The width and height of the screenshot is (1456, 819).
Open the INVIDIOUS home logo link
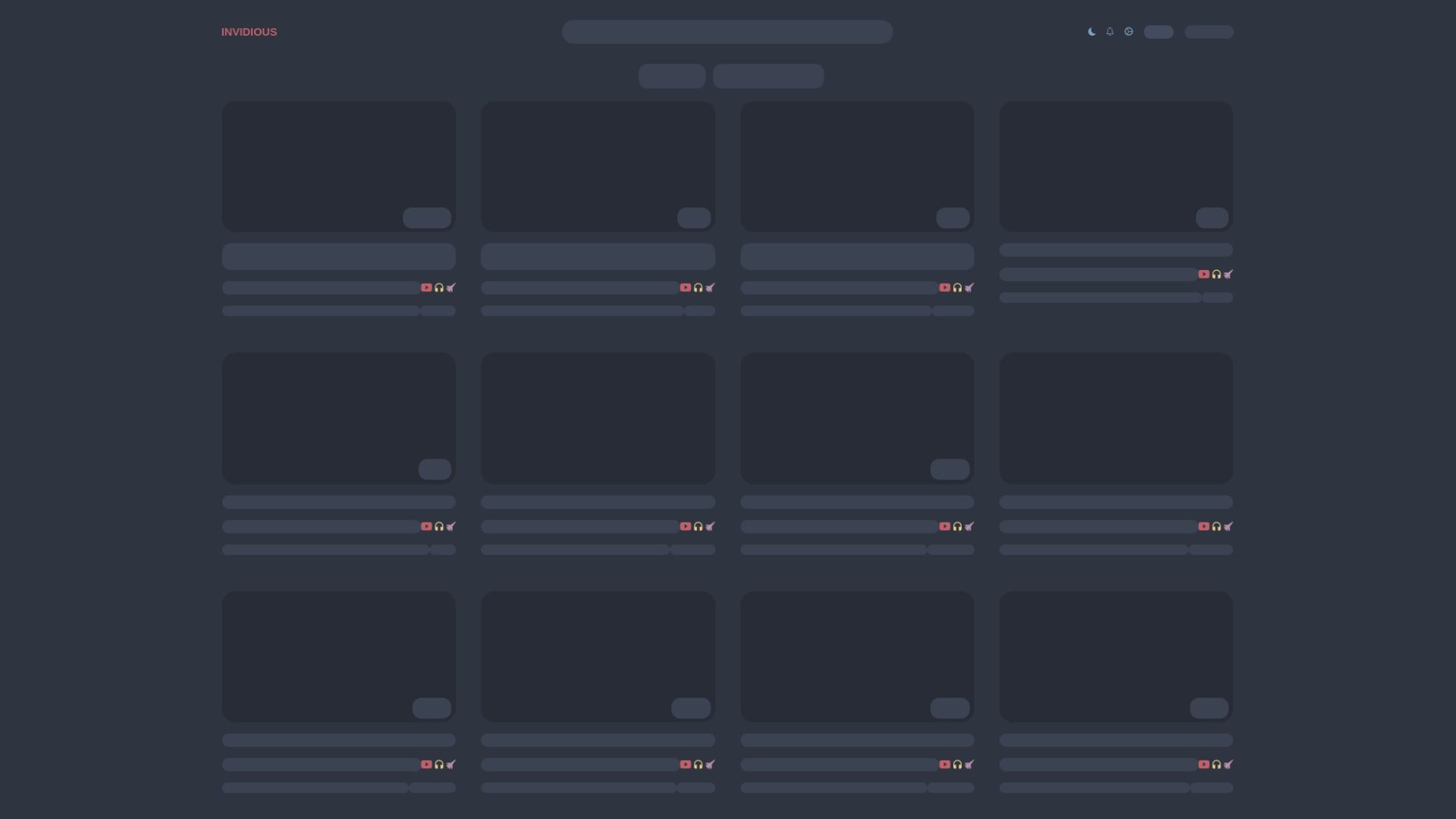pos(249,32)
